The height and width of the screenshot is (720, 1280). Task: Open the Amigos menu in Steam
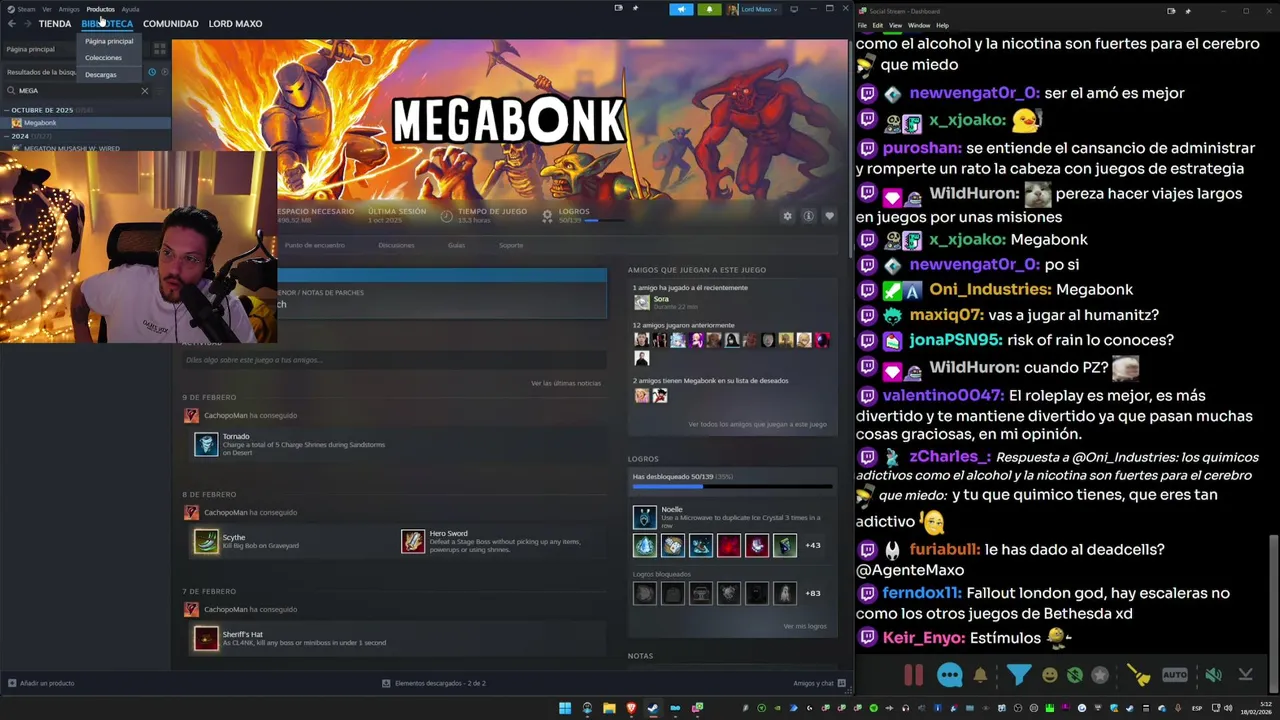coord(69,9)
